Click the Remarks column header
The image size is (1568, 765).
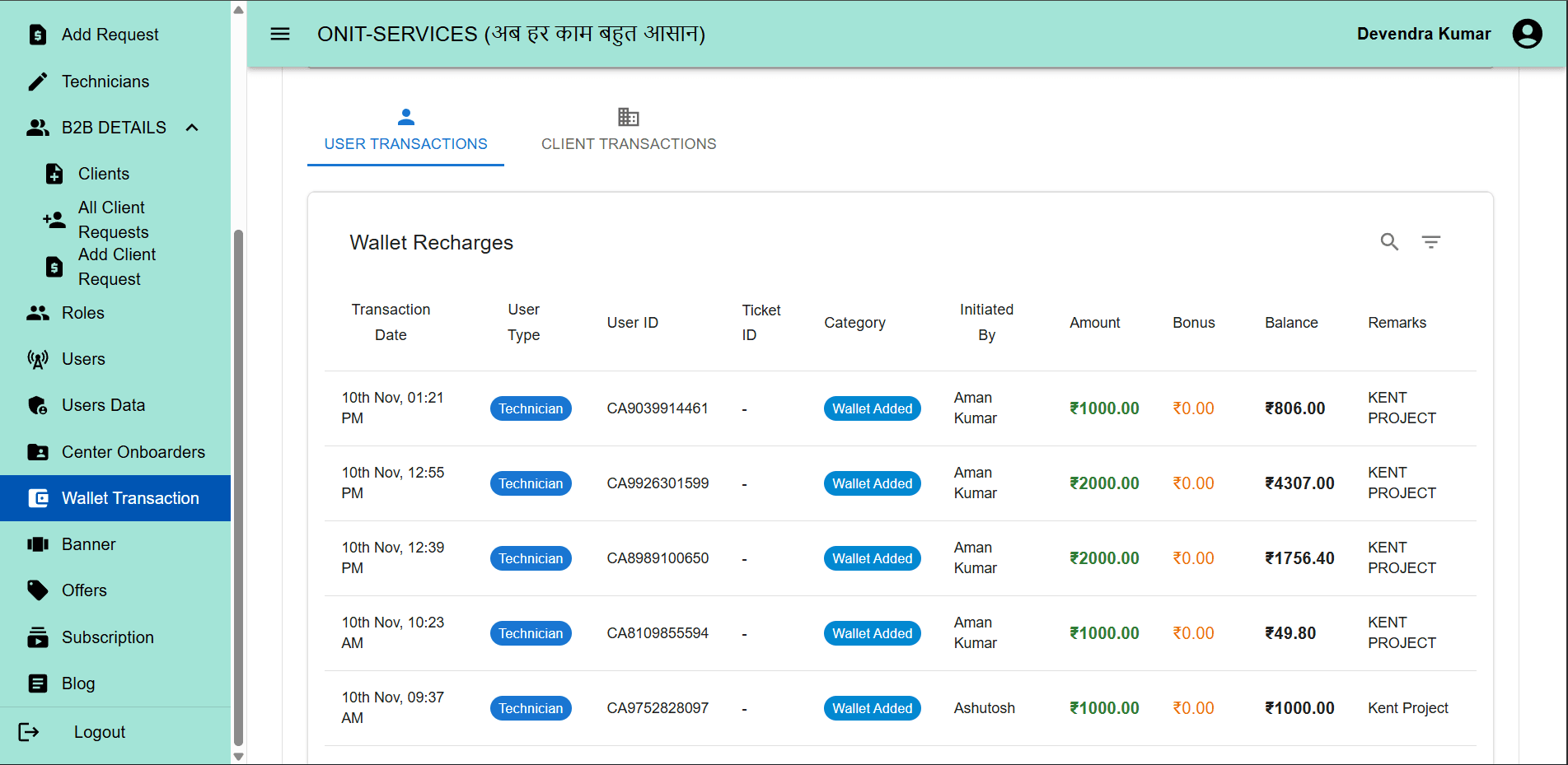(1397, 323)
